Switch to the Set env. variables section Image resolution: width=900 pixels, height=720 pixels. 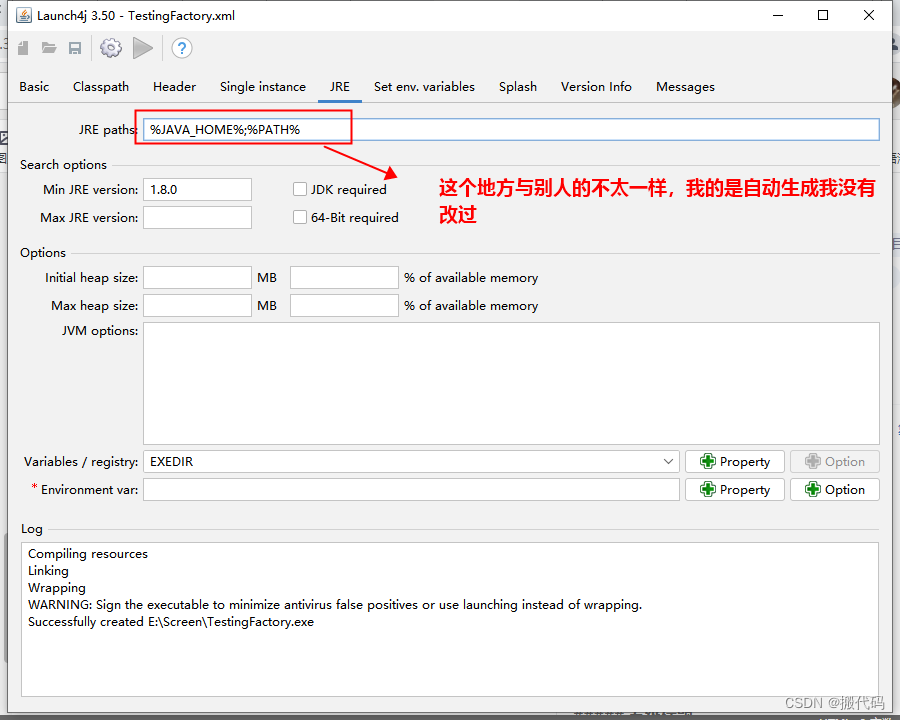point(424,87)
